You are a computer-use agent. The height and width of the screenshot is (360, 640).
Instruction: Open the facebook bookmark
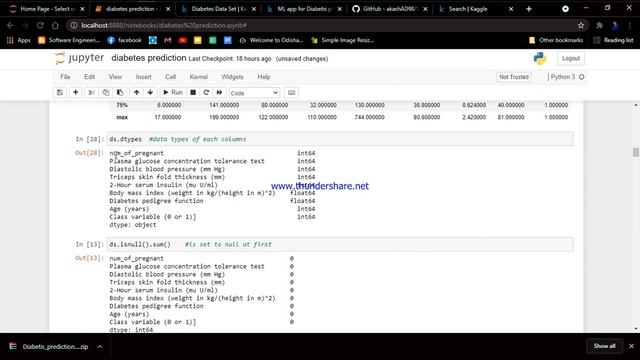click(x=124, y=40)
